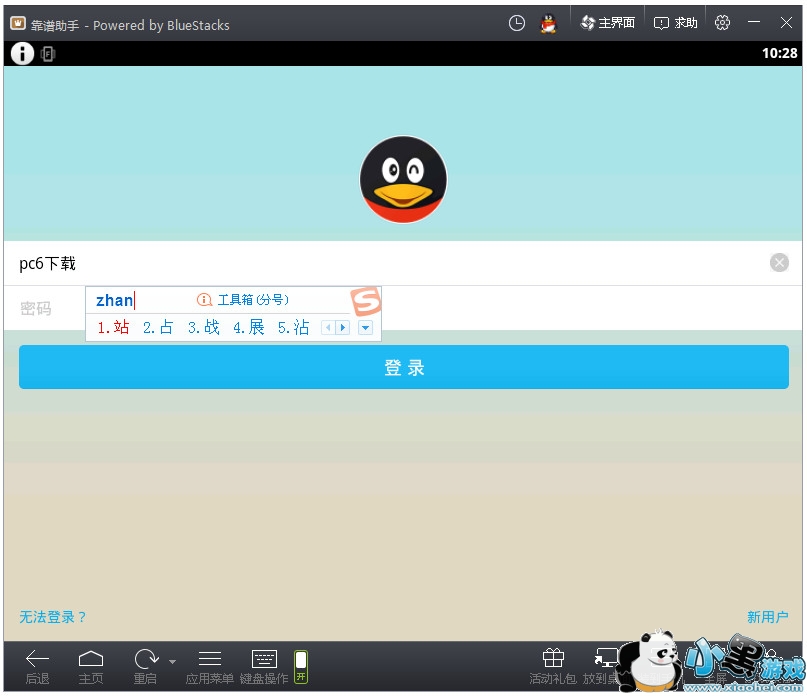
Task: Select IME candidate 2 占
Action: pos(159,327)
